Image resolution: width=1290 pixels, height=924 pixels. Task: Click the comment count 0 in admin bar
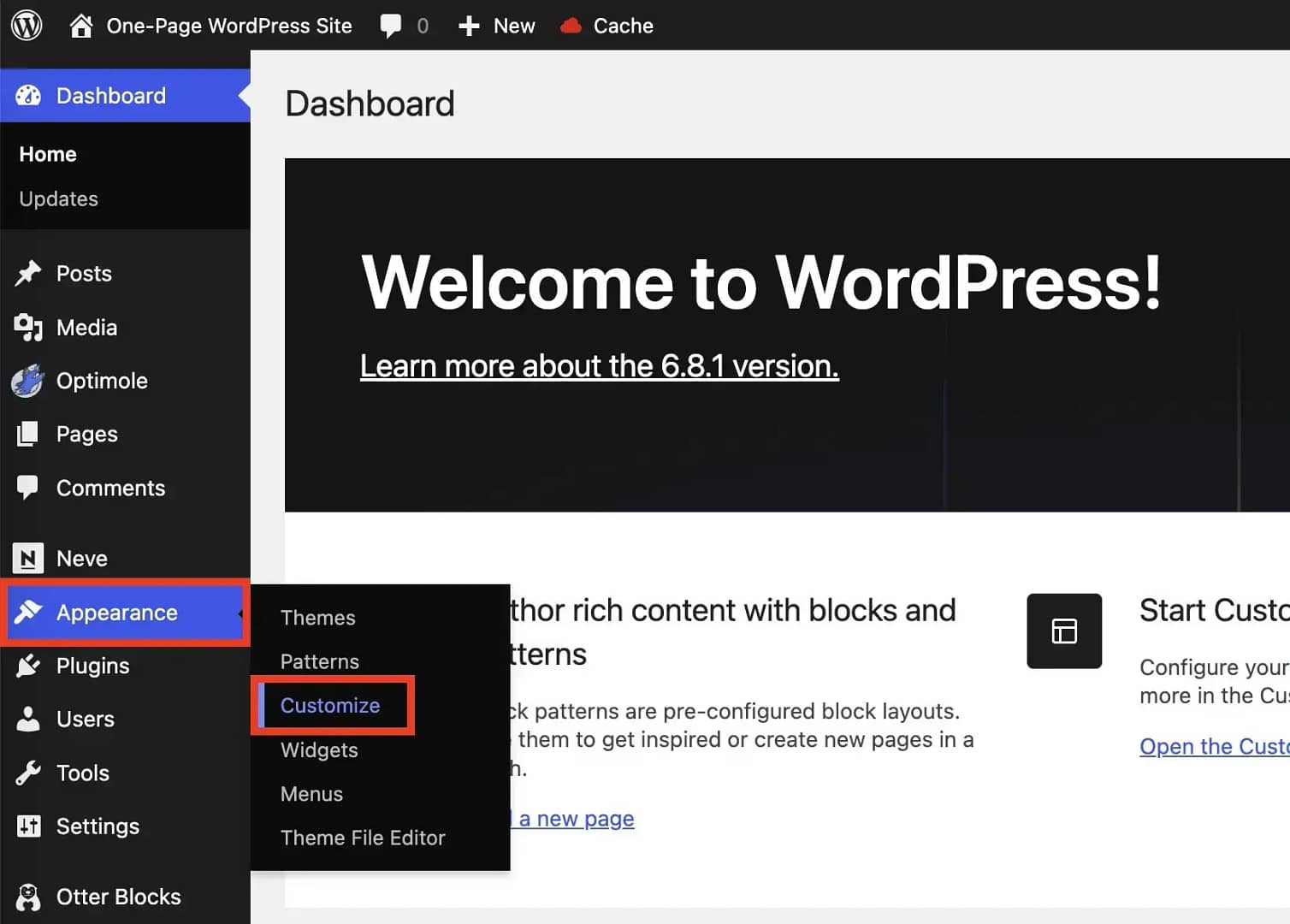423,27
